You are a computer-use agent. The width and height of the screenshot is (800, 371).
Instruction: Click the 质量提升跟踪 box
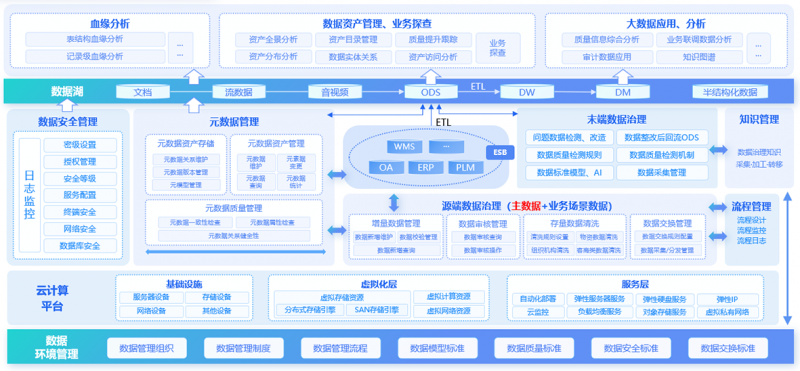(x=433, y=39)
